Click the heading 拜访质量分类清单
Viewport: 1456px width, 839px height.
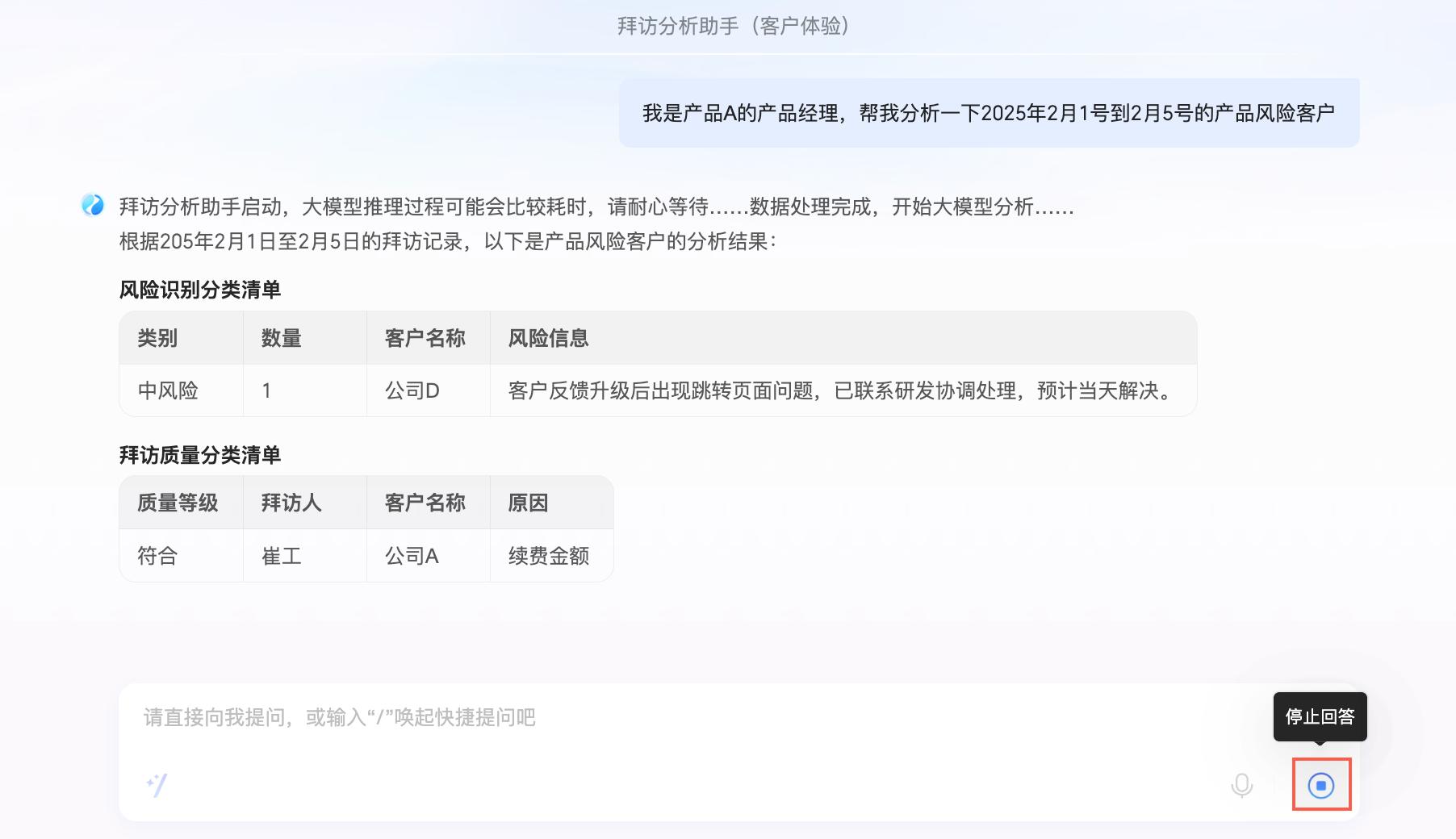(x=200, y=455)
